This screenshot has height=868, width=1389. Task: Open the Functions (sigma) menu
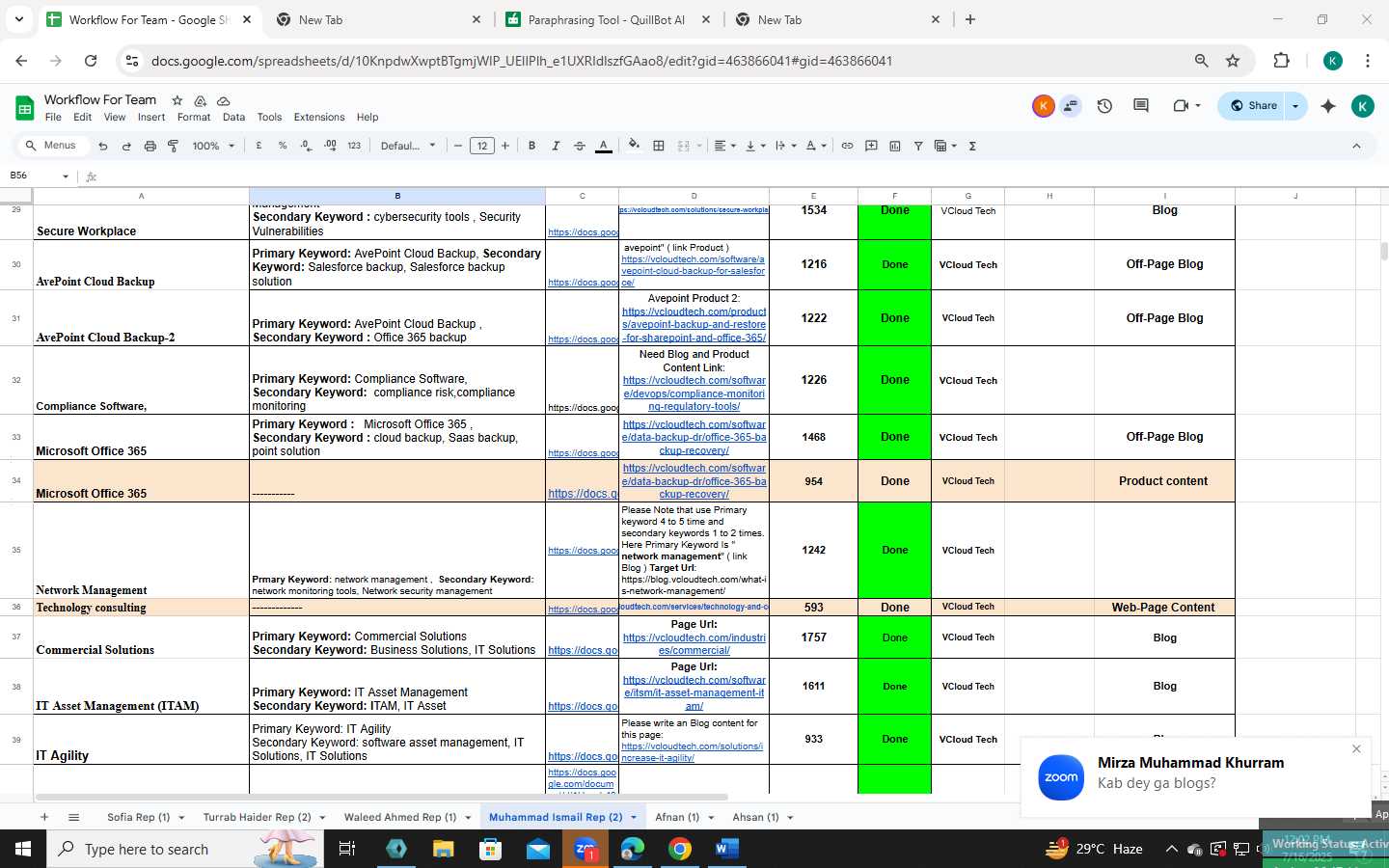tap(972, 146)
